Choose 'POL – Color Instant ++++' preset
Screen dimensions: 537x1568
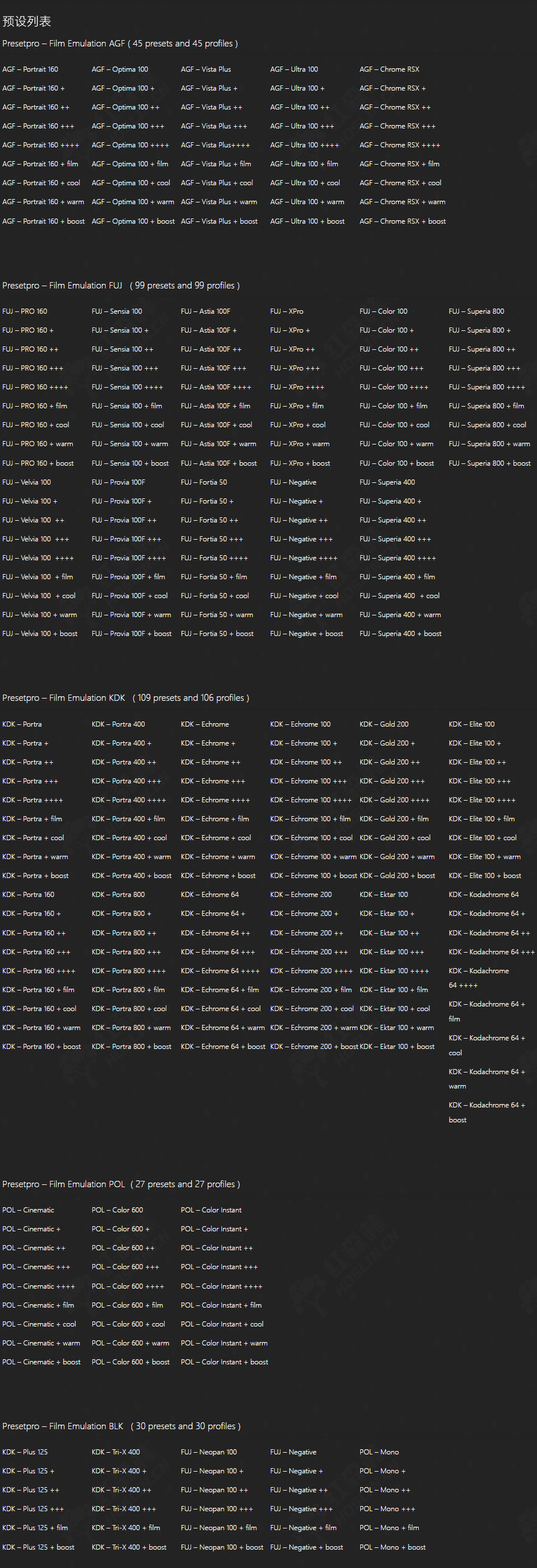(221, 1286)
